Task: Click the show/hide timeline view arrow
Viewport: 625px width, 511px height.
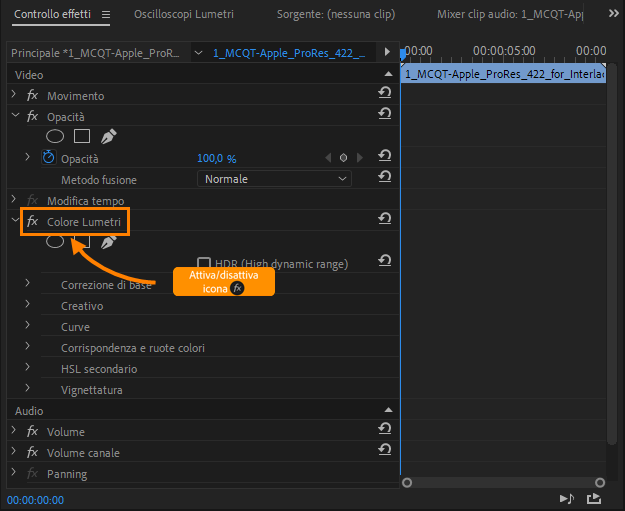Action: tap(387, 52)
